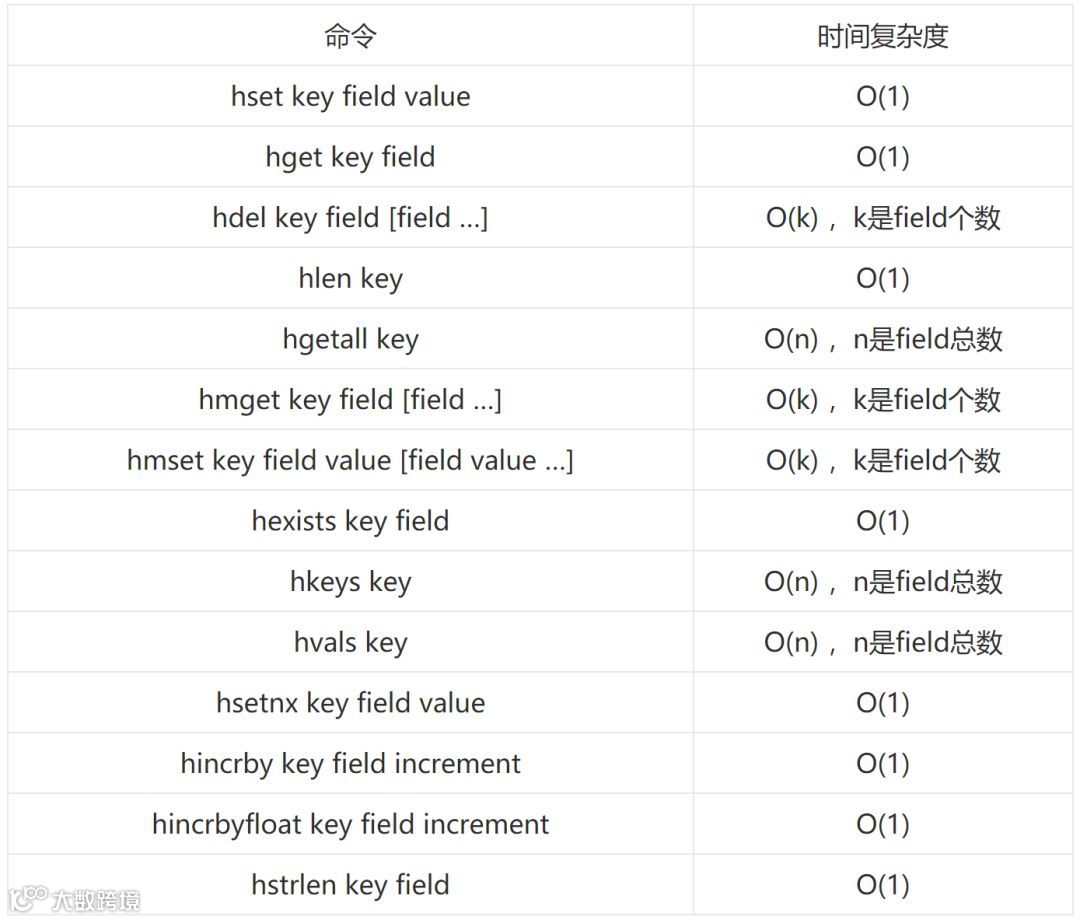1080x920 pixels.
Task: Select 'hincrby key field increment' cell
Action: pos(351,763)
